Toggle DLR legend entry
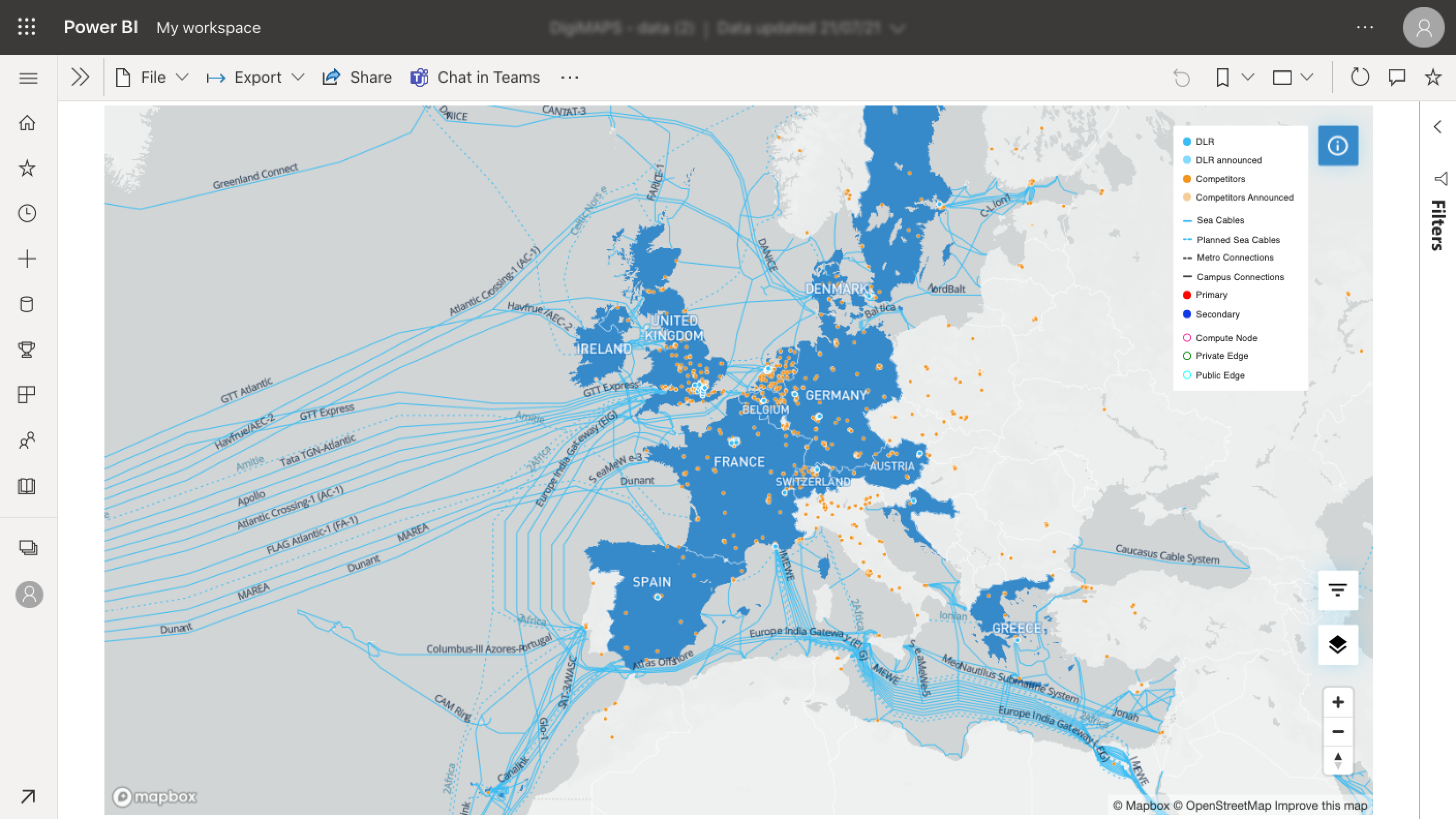 1199,141
